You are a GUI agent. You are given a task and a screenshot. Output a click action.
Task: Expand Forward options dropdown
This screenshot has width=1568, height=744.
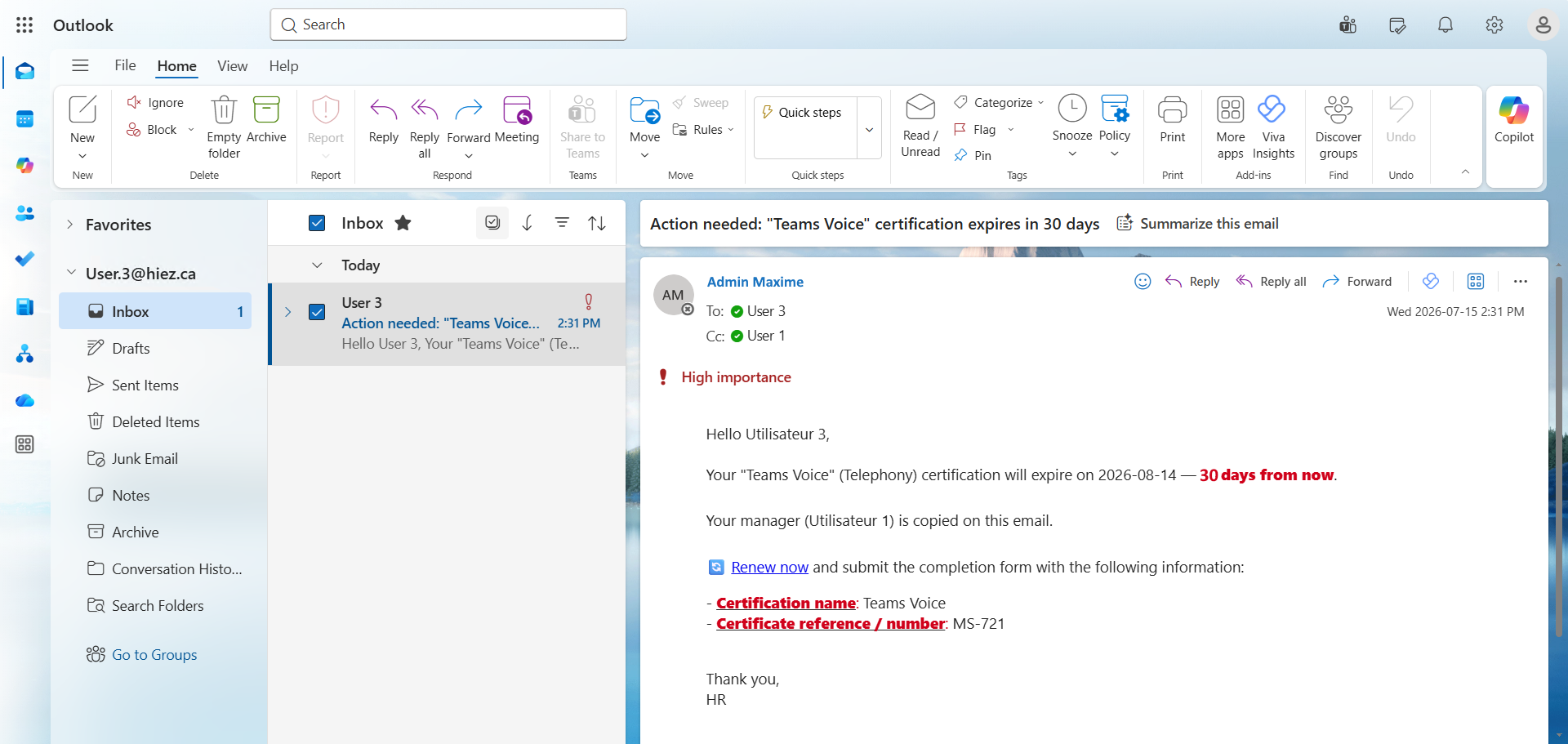(x=469, y=156)
